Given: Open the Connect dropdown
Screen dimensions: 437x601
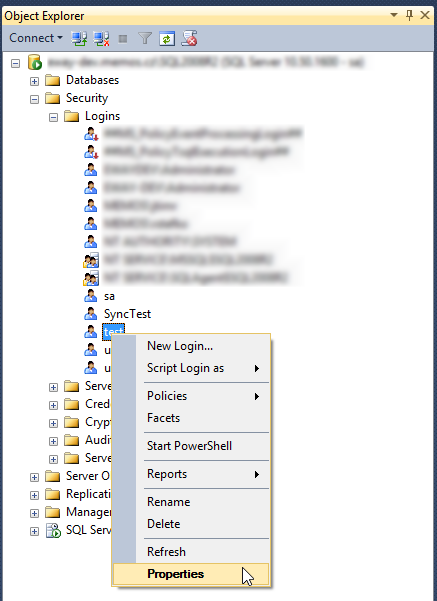Looking at the screenshot, I should tap(36, 38).
